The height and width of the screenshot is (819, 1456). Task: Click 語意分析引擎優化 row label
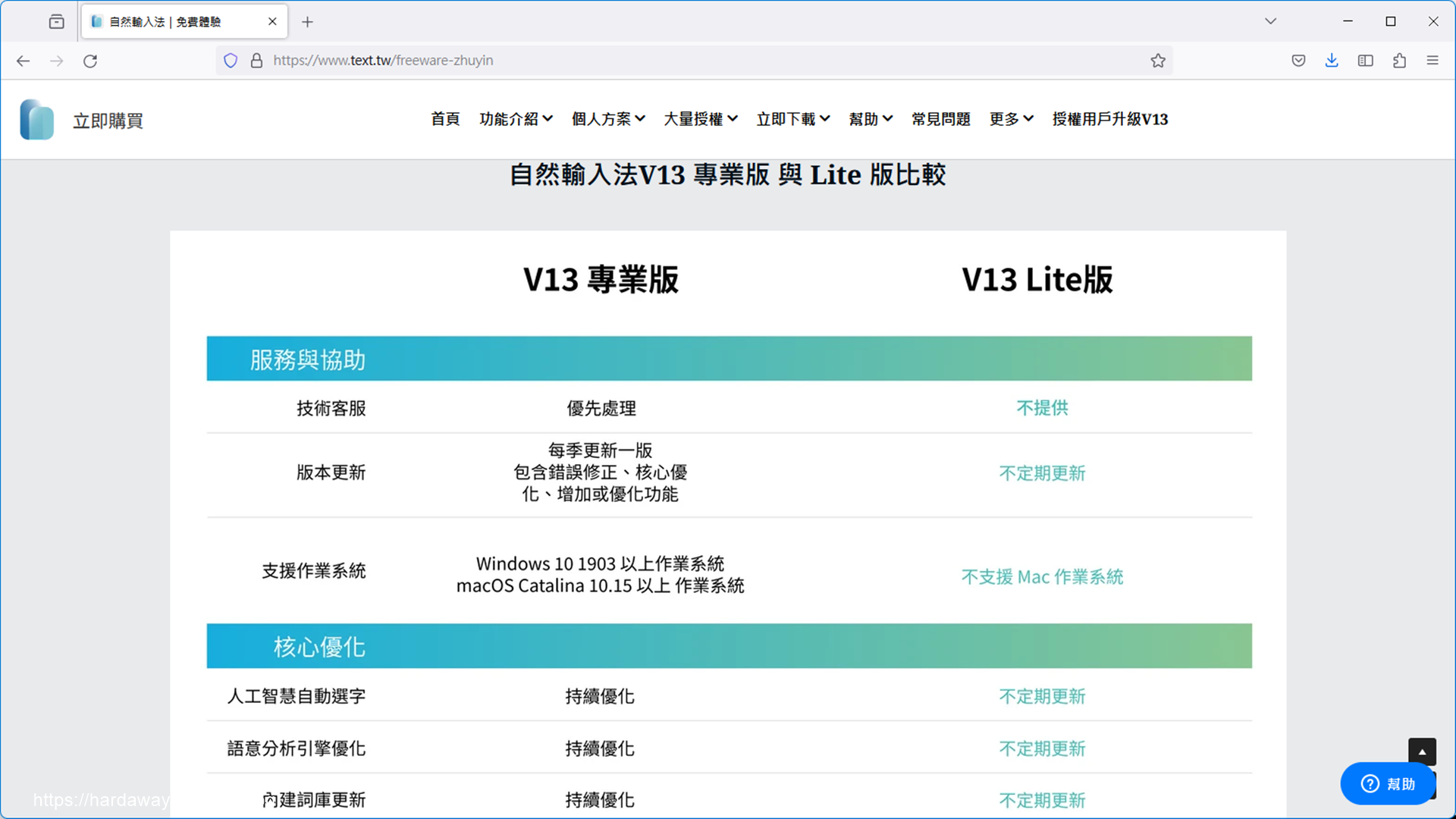(297, 748)
